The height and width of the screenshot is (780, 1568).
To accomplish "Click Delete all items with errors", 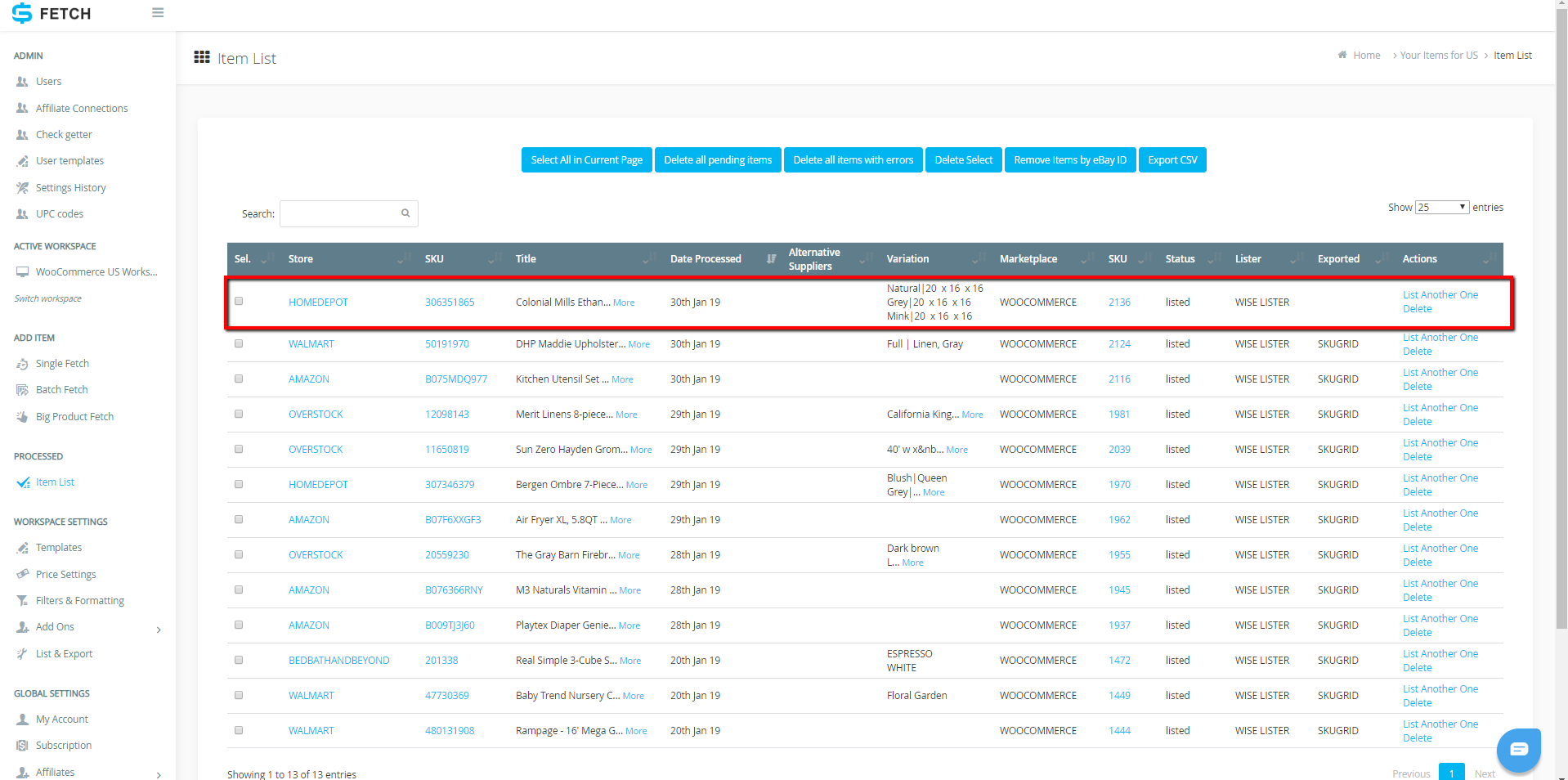I will tap(853, 160).
